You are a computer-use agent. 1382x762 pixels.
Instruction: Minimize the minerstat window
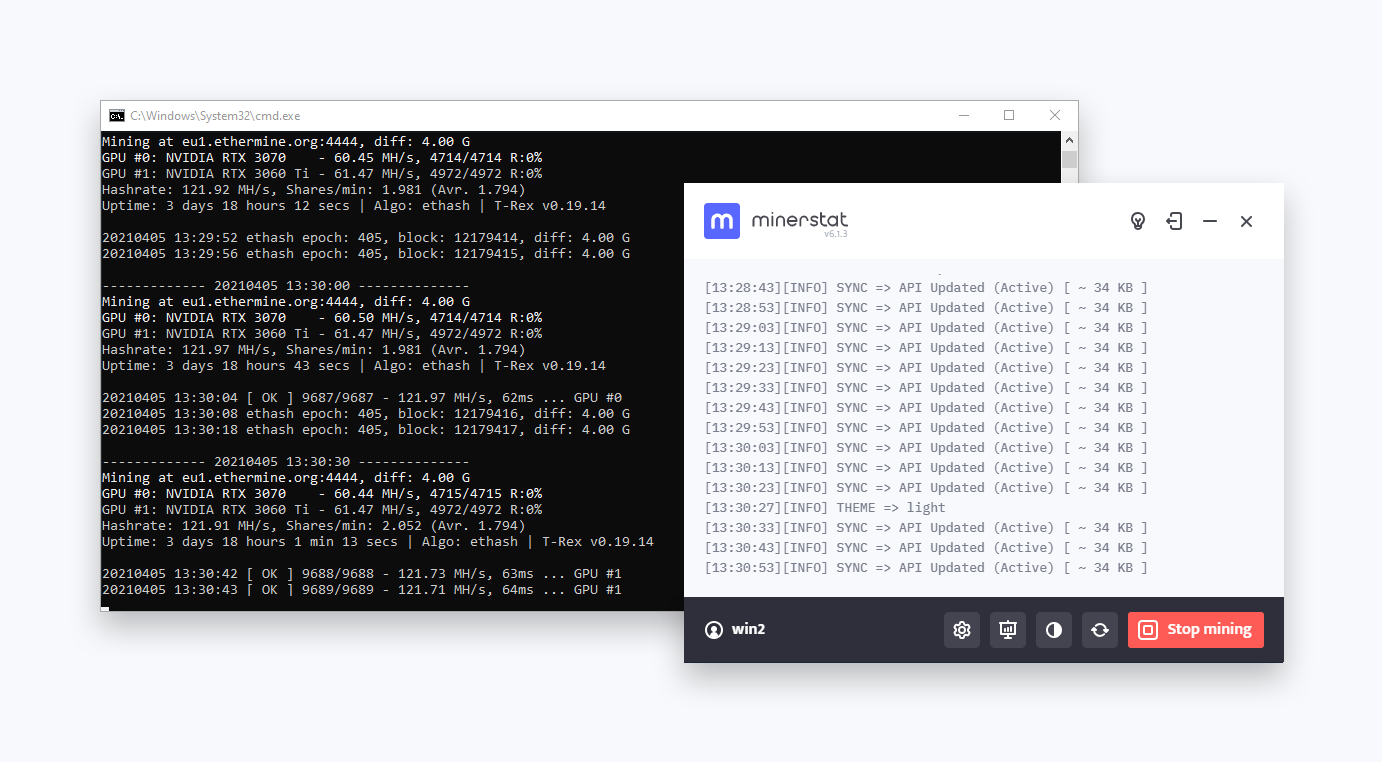point(1210,221)
